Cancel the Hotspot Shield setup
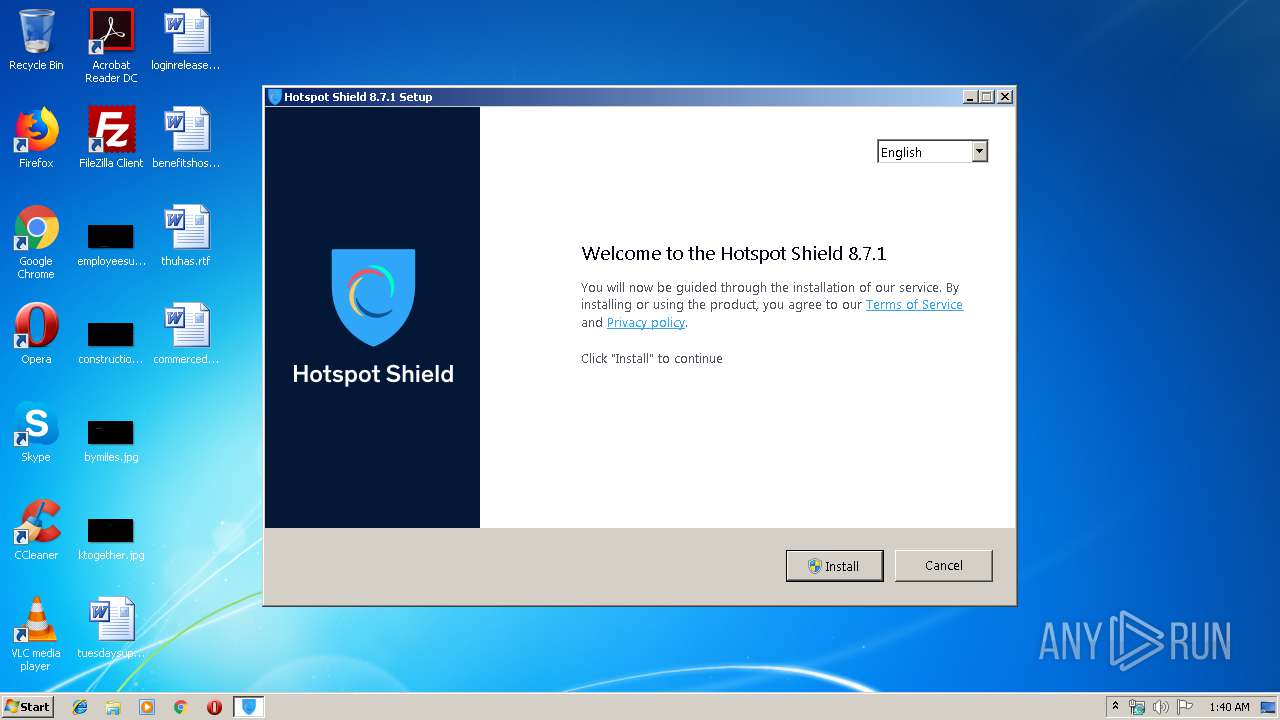The width and height of the screenshot is (1280, 720). (943, 565)
